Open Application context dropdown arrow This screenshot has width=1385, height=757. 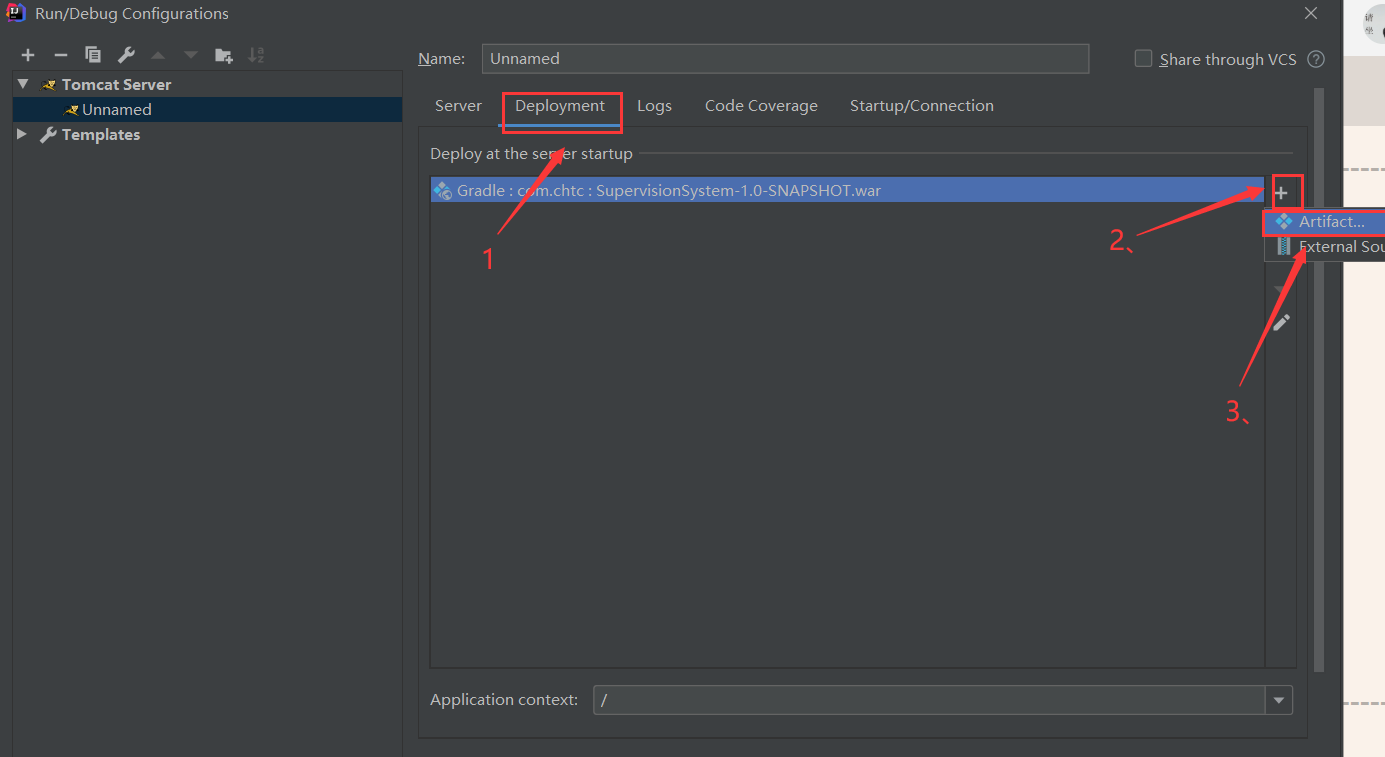pyautogui.click(x=1278, y=700)
